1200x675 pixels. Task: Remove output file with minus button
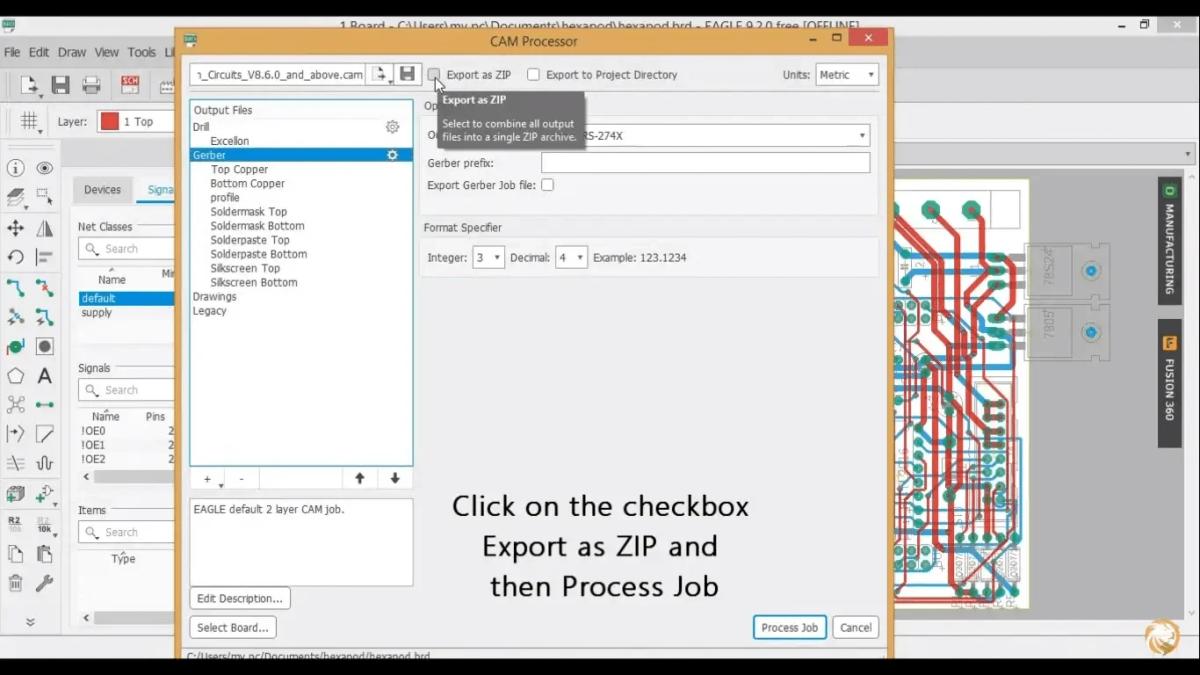pos(241,479)
